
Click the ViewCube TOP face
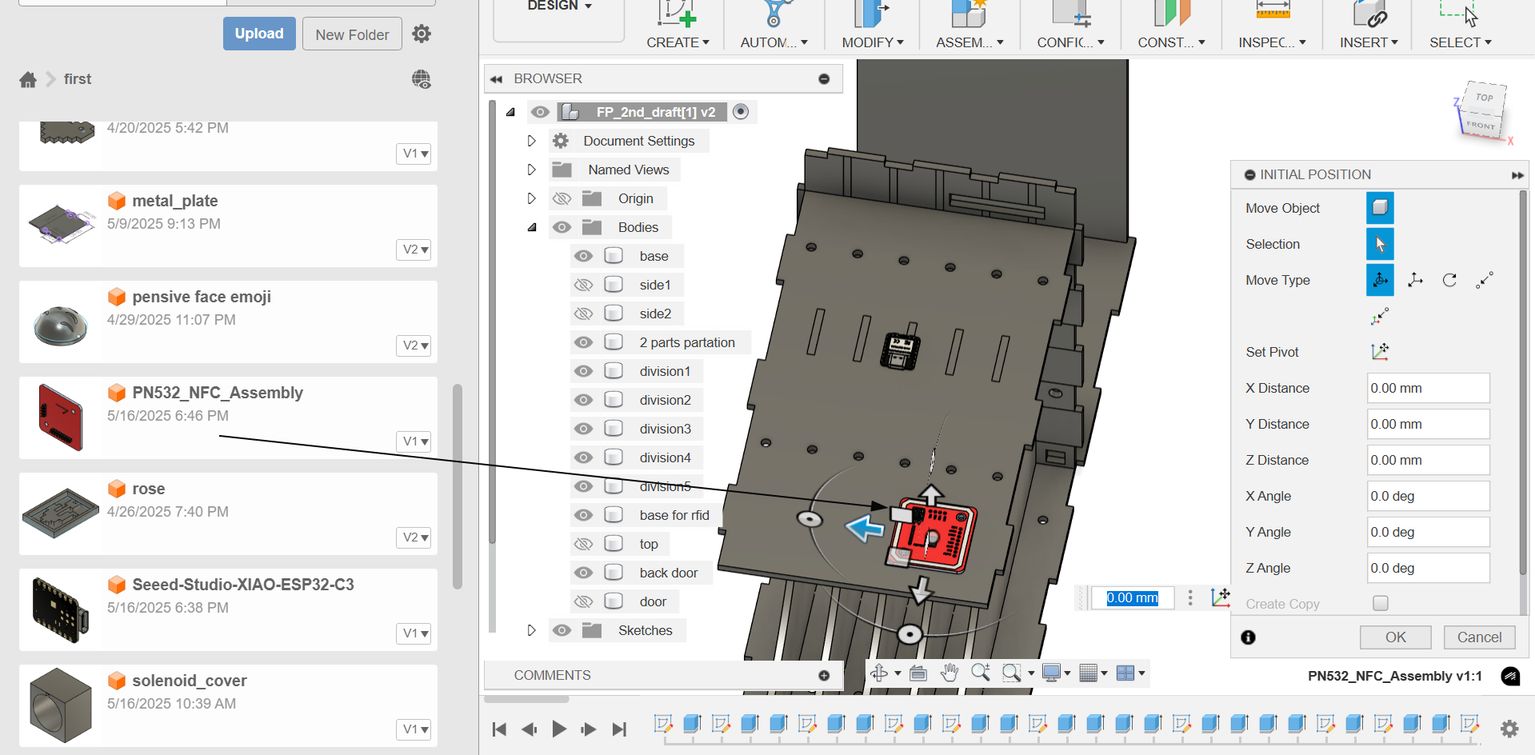coord(1484,98)
